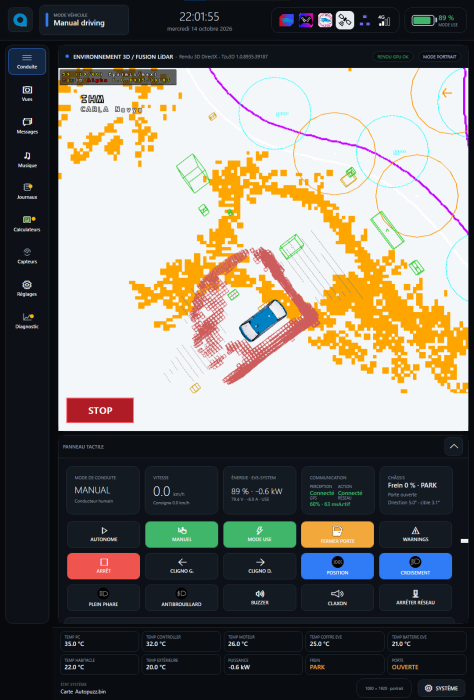
Task: Toggle the Position lights button
Action: pos(337,566)
